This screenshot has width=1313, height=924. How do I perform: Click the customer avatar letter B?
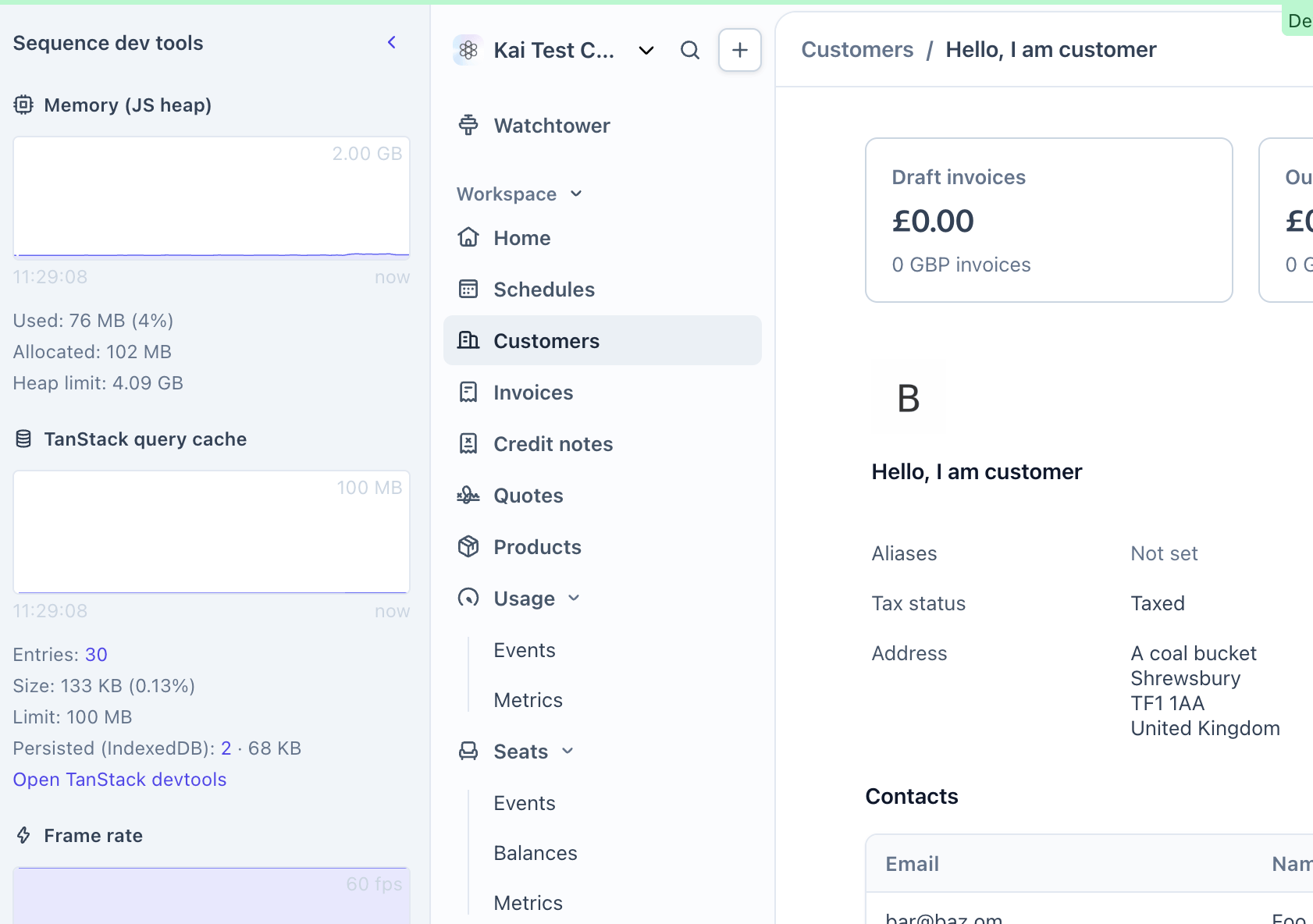pos(909,399)
